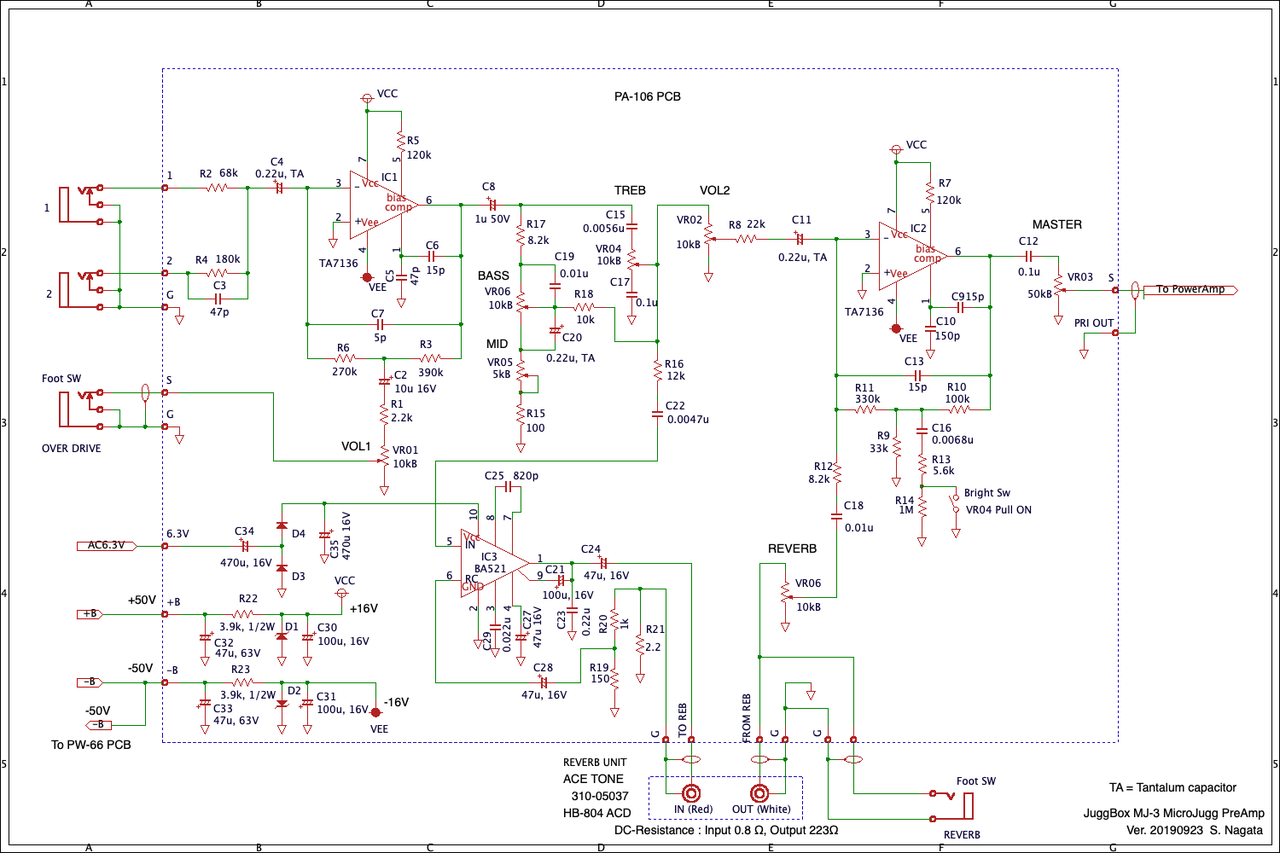Click the VOL2 label
The image size is (1280, 853).
(715, 190)
